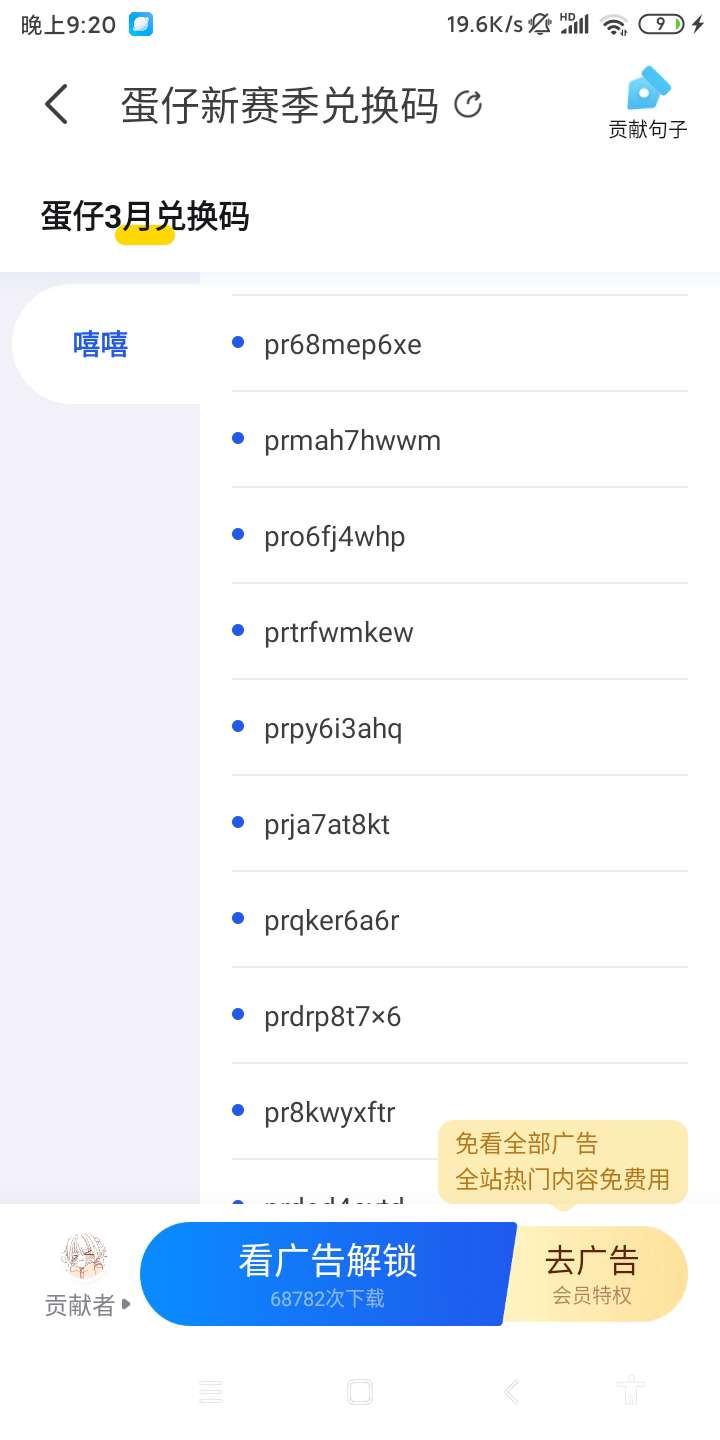Tap the contributor avatar image
The image size is (720, 1440).
pyautogui.click(x=85, y=1257)
